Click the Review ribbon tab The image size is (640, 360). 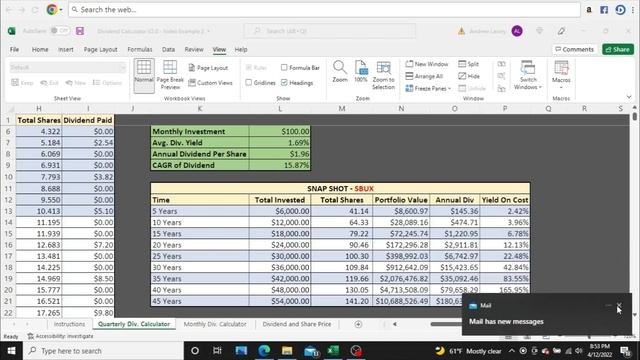point(194,49)
